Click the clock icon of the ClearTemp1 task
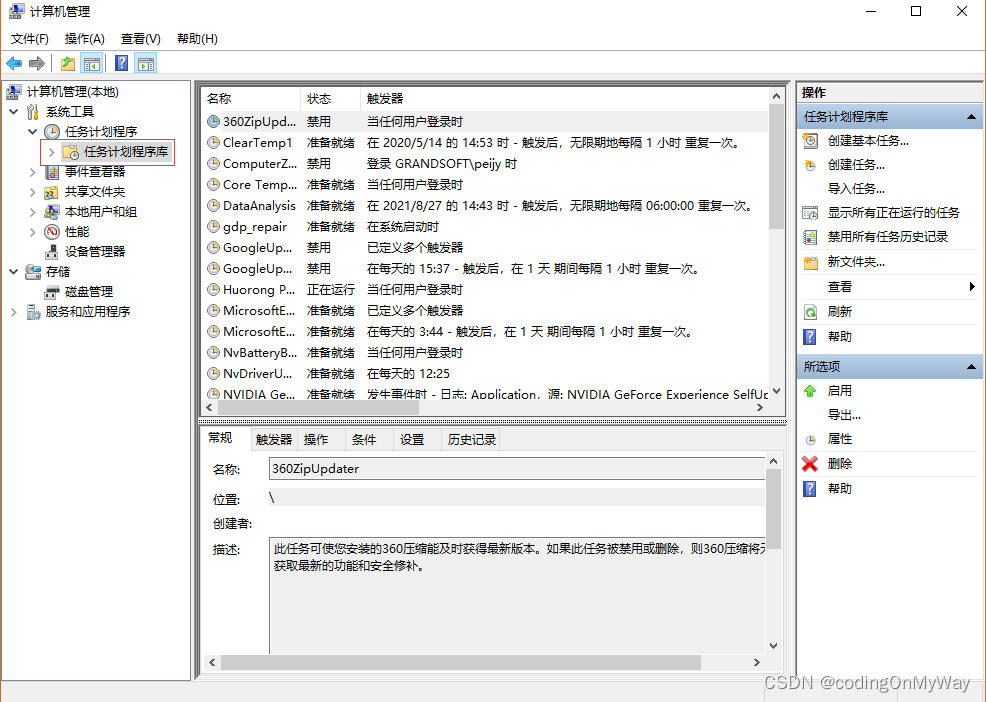The width and height of the screenshot is (986, 702). point(213,143)
